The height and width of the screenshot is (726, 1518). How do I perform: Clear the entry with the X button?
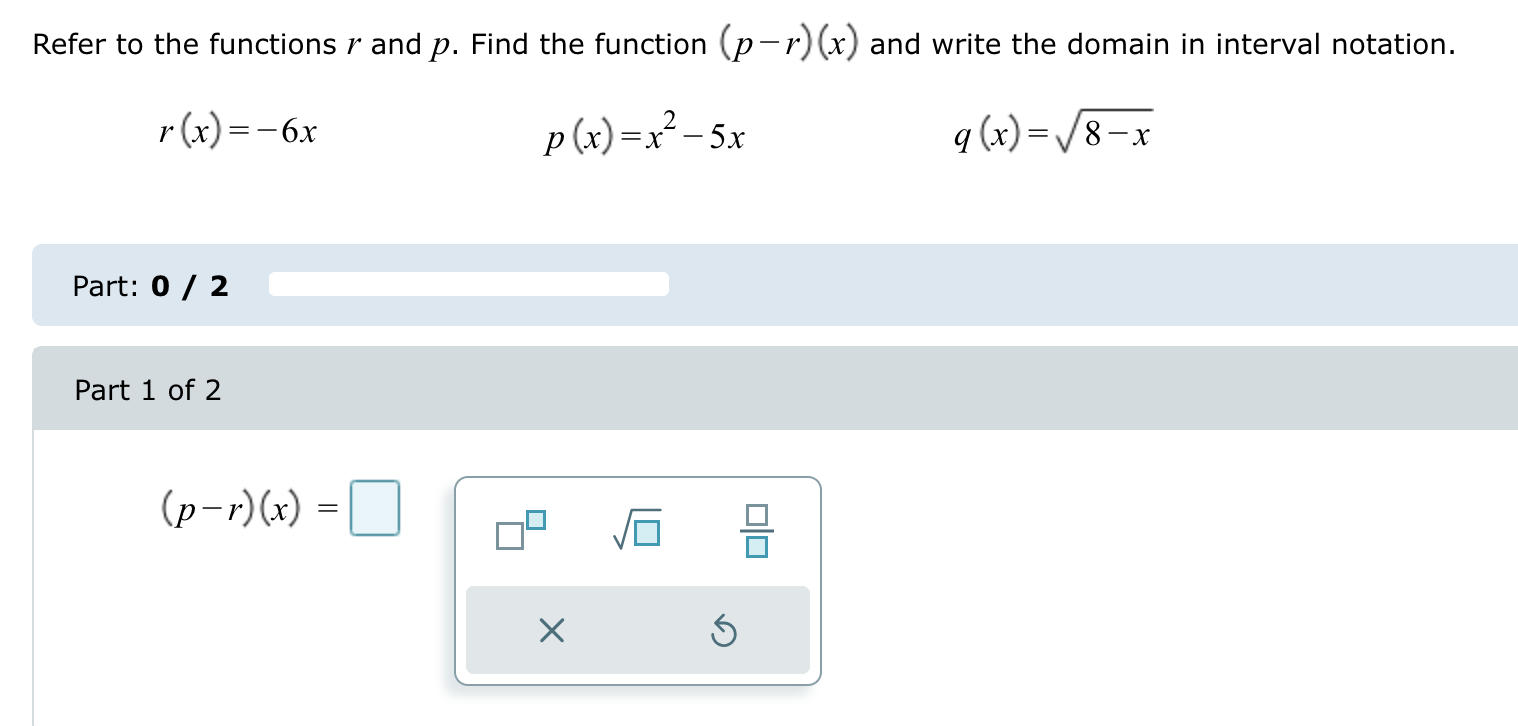point(551,631)
